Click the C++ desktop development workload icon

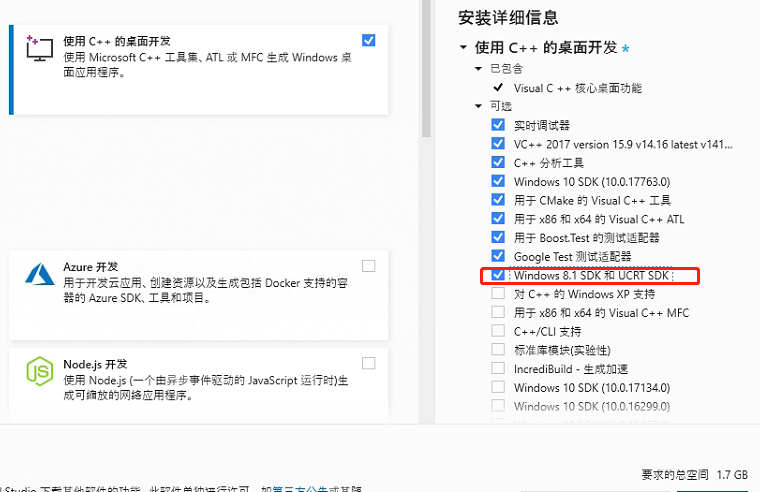tap(40, 49)
